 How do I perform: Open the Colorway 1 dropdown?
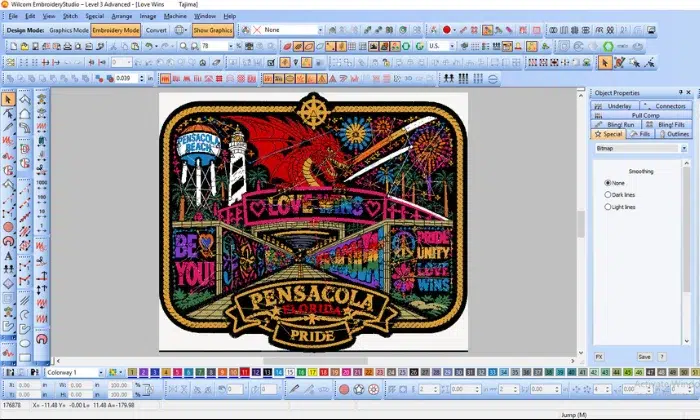101,372
